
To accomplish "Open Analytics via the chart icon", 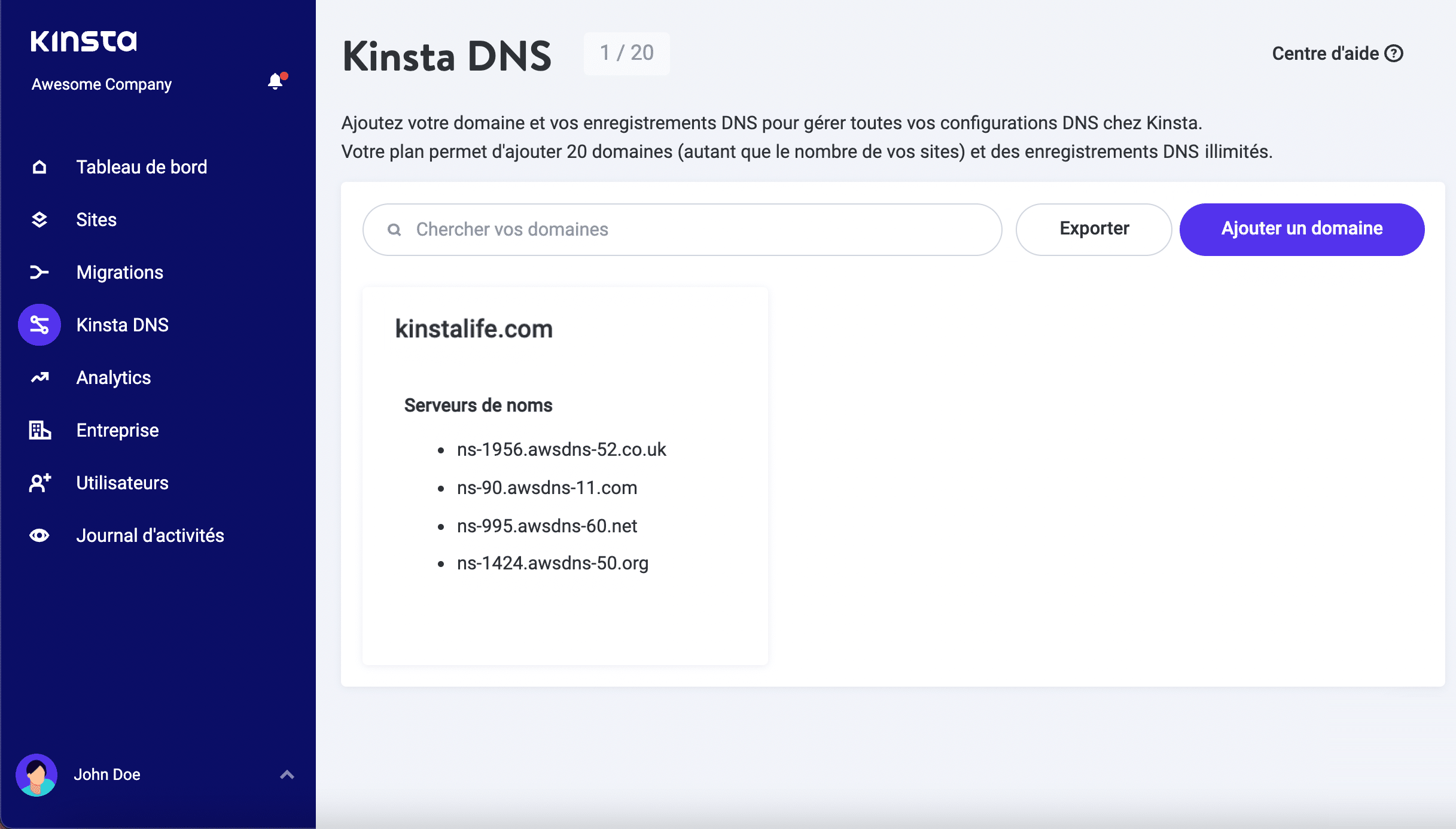I will pyautogui.click(x=39, y=377).
